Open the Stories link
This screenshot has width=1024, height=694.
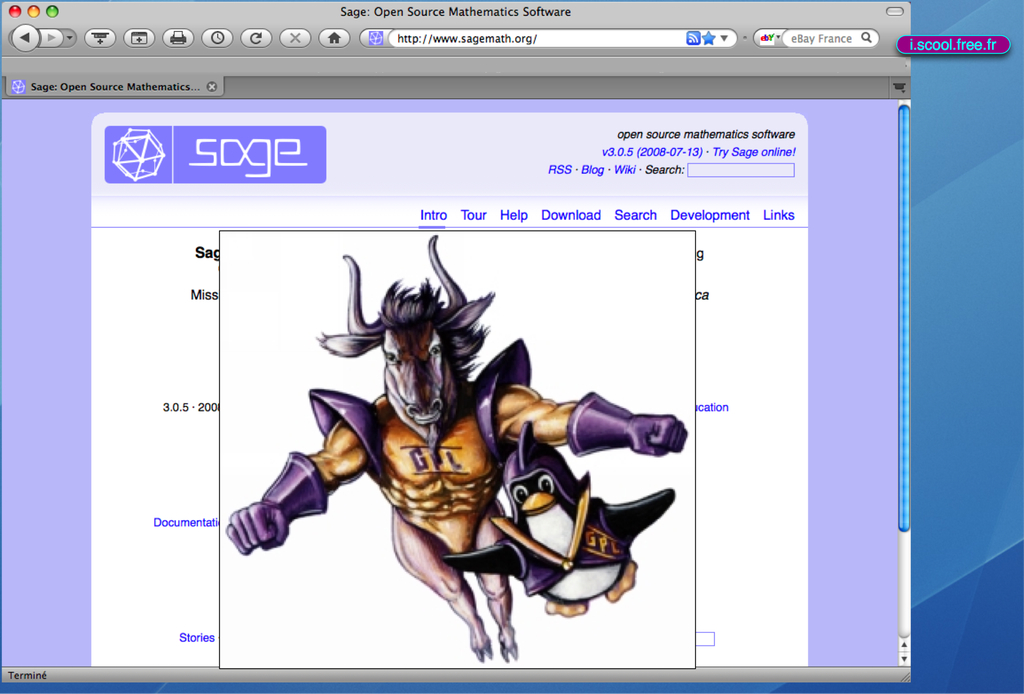[x=197, y=638]
